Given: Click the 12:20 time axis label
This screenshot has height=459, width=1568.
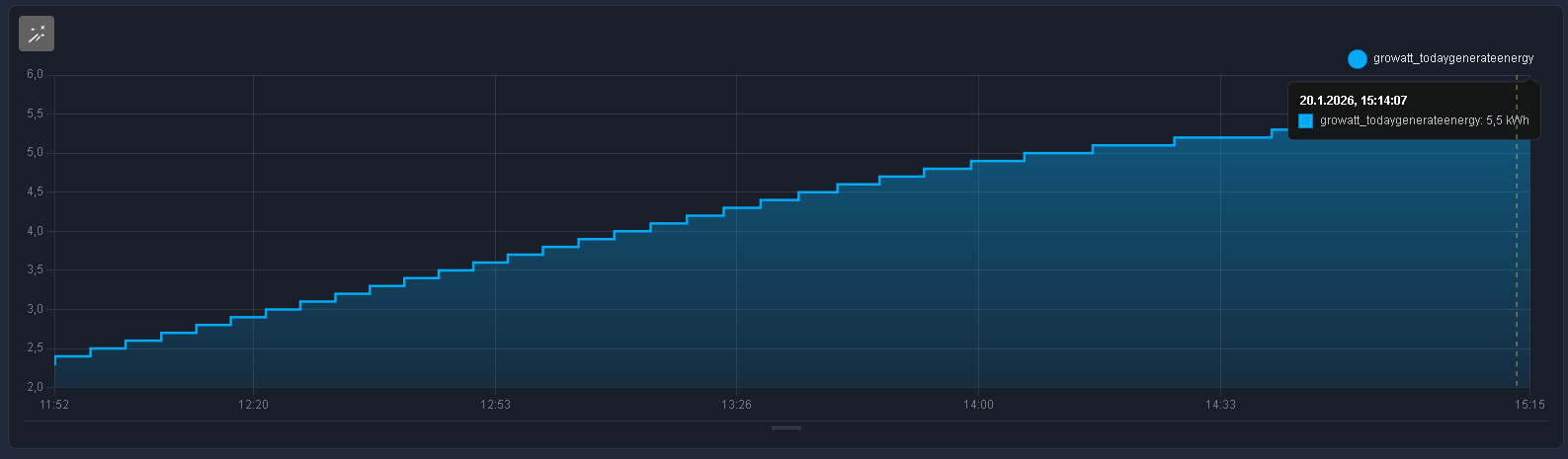Looking at the screenshot, I should (253, 405).
